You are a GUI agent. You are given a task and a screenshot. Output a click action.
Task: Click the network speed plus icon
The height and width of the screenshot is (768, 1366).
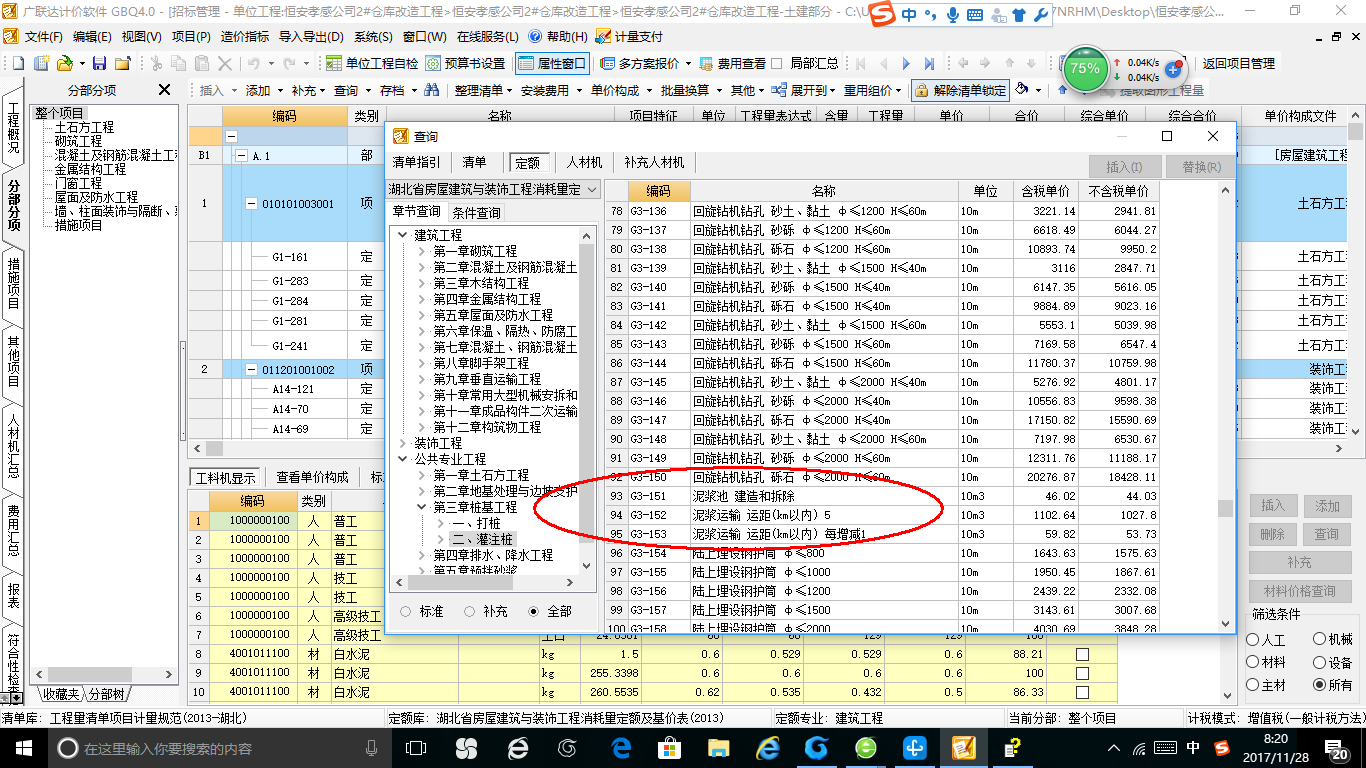click(x=1173, y=71)
